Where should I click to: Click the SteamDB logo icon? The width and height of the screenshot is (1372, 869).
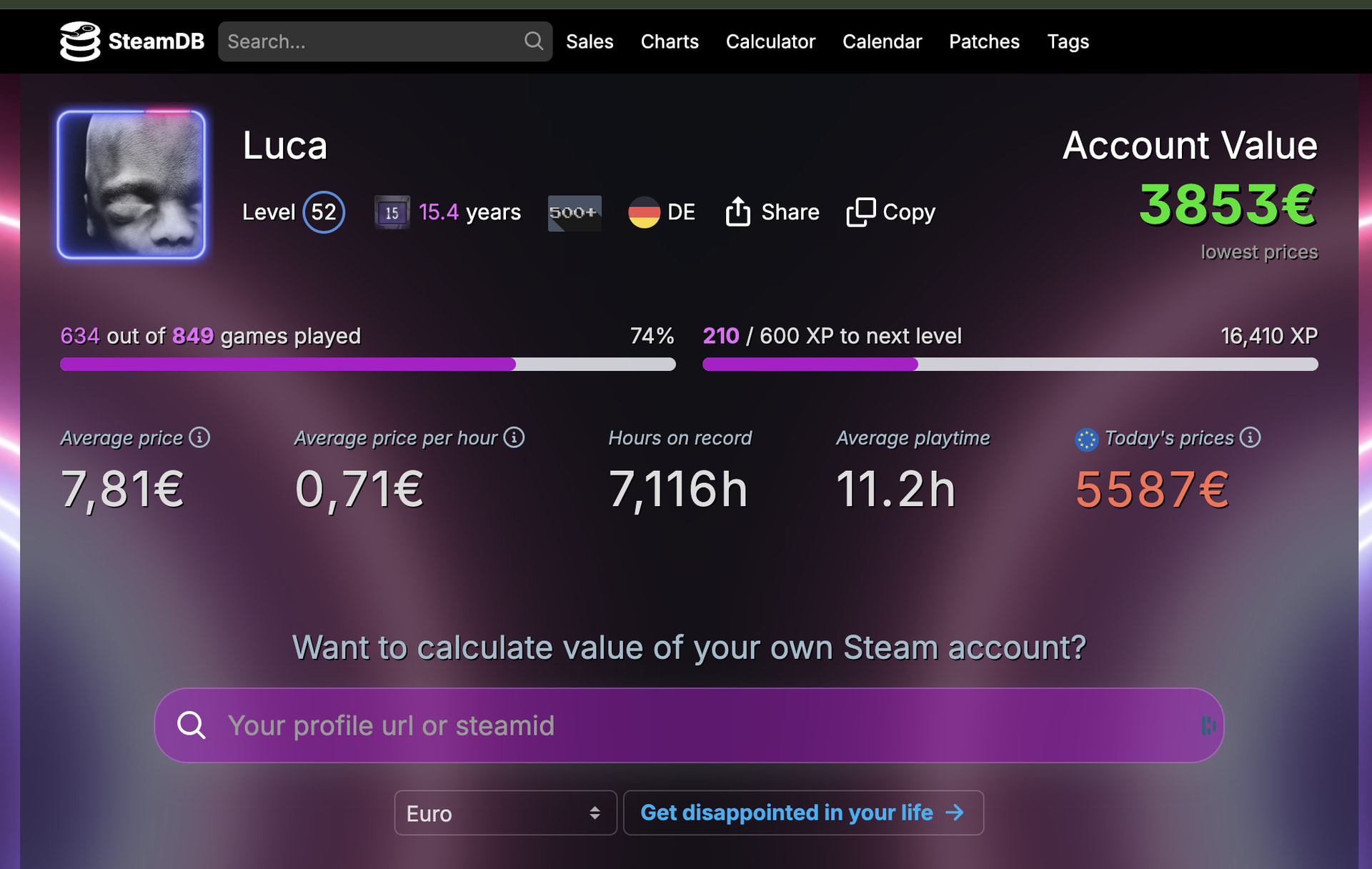pyautogui.click(x=80, y=41)
